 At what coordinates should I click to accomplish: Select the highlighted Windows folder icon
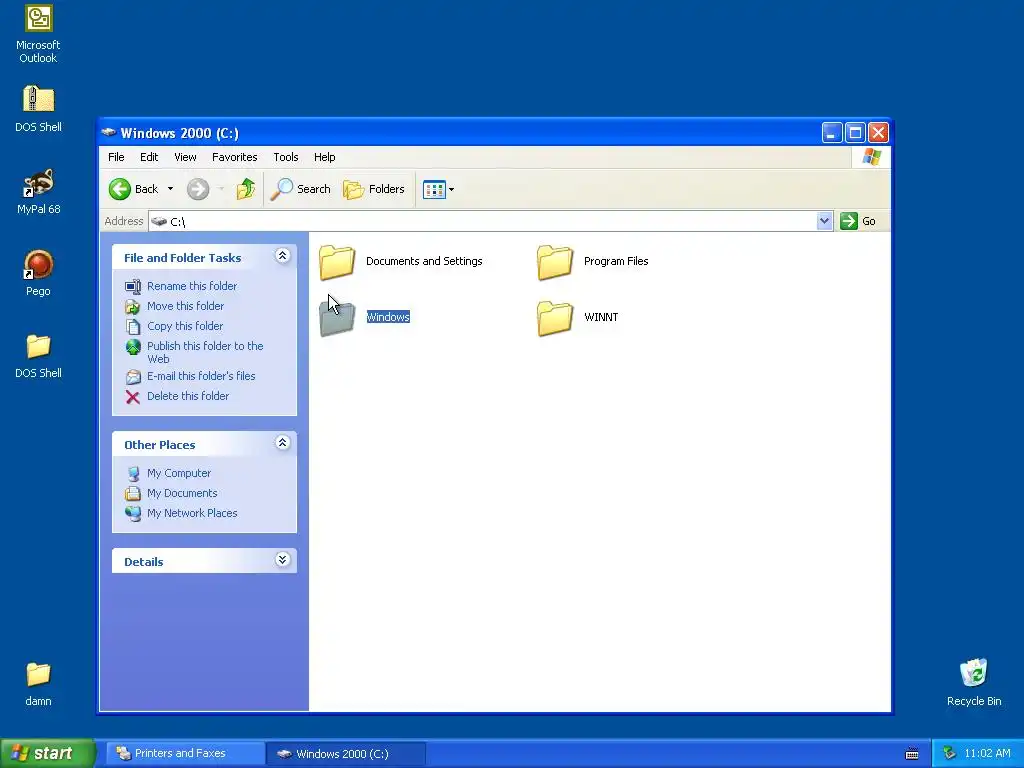click(x=337, y=318)
